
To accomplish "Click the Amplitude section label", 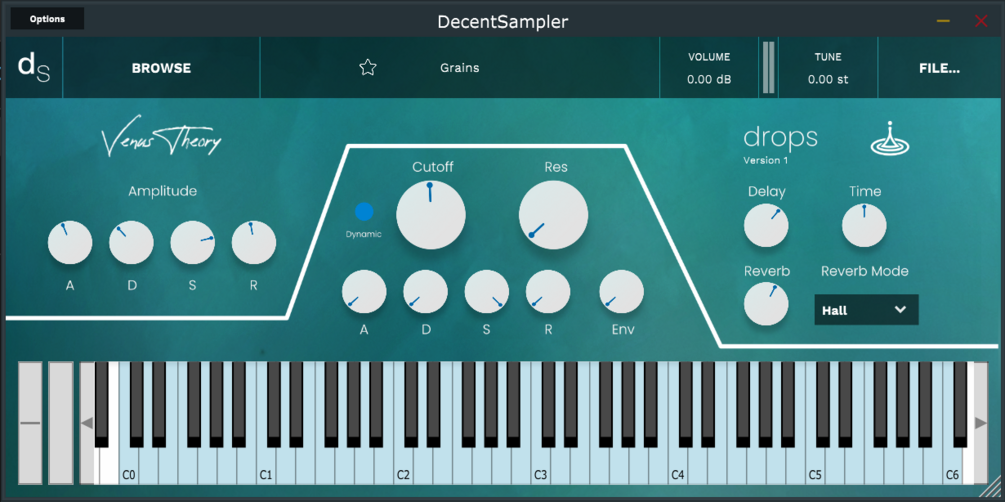I will point(162,191).
